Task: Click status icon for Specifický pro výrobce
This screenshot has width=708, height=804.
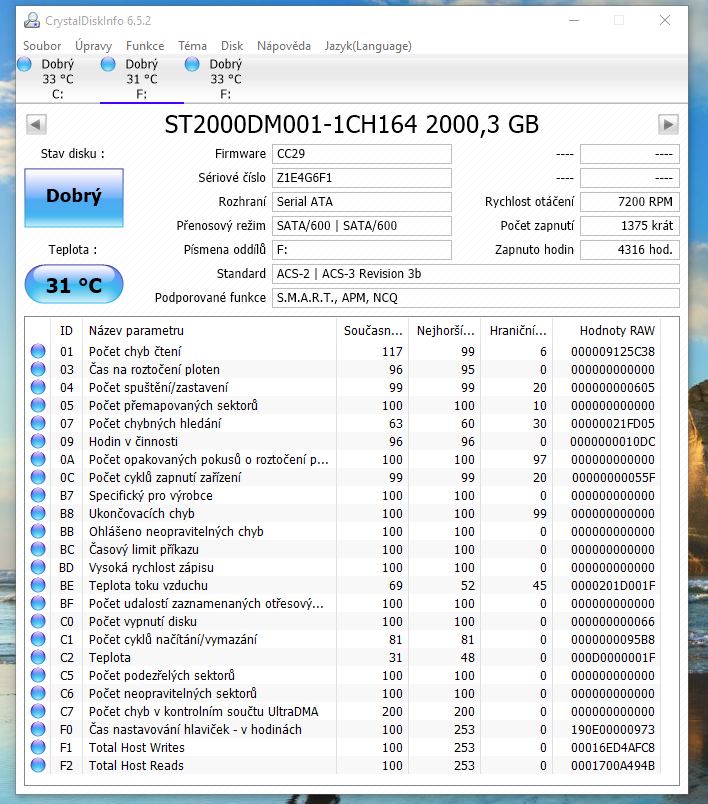Action: click(x=38, y=495)
